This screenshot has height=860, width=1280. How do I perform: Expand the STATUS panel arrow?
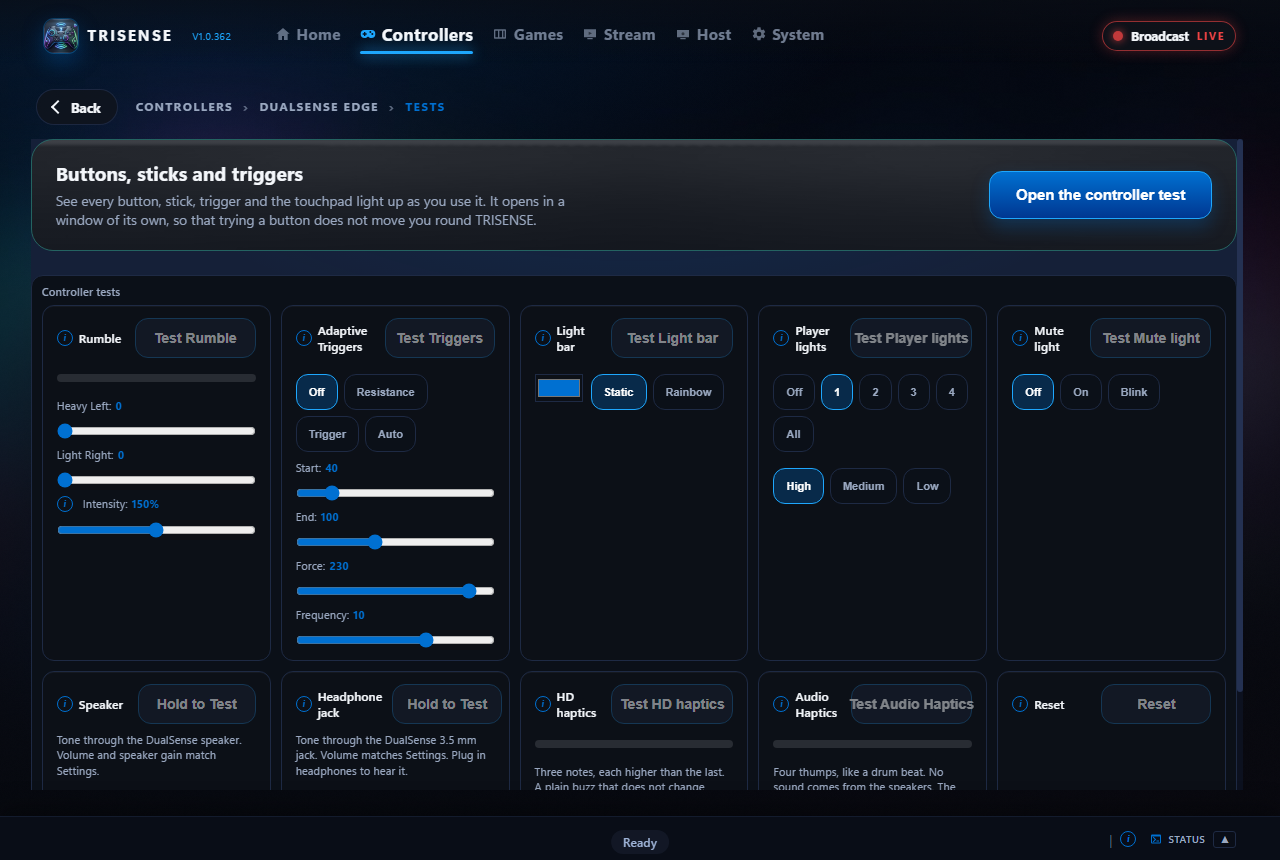pyautogui.click(x=1225, y=839)
